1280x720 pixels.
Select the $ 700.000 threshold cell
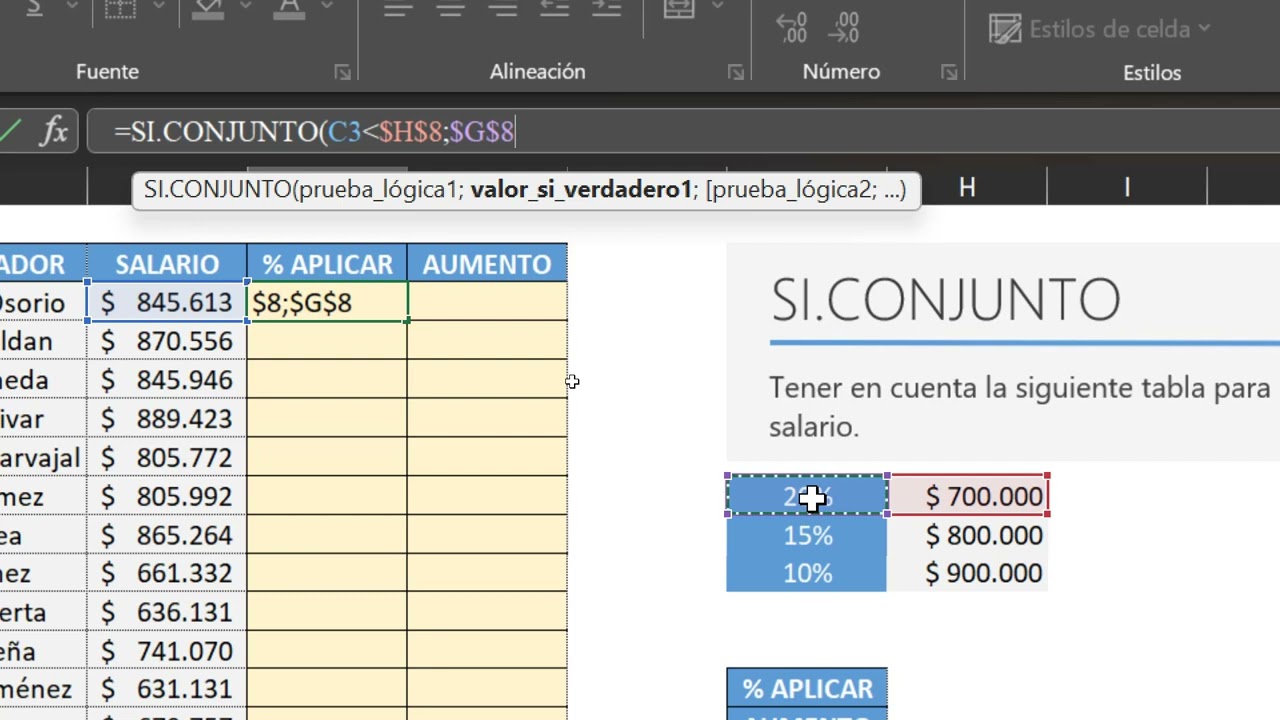coord(968,496)
